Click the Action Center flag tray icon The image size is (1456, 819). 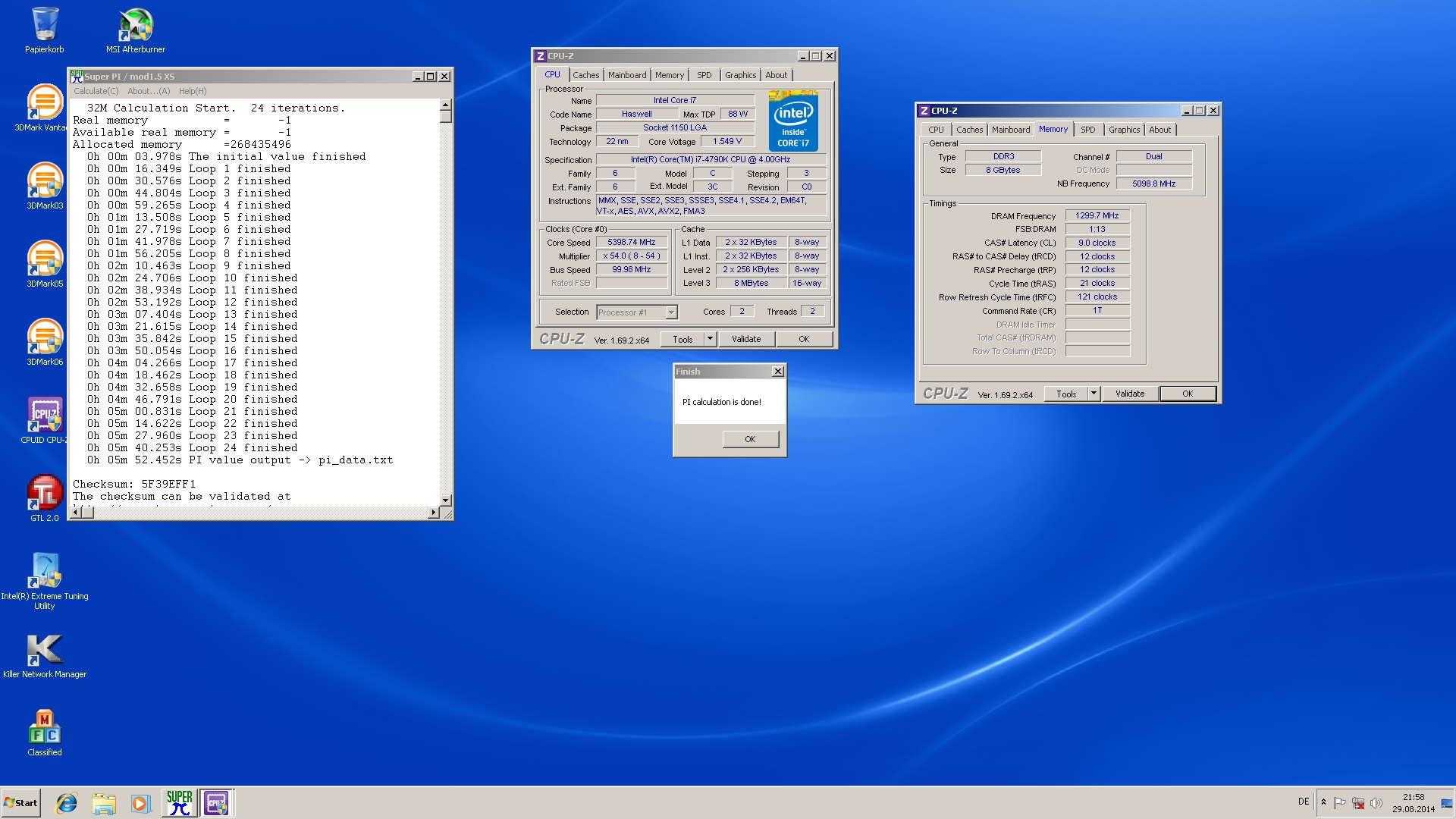pyautogui.click(x=1340, y=803)
